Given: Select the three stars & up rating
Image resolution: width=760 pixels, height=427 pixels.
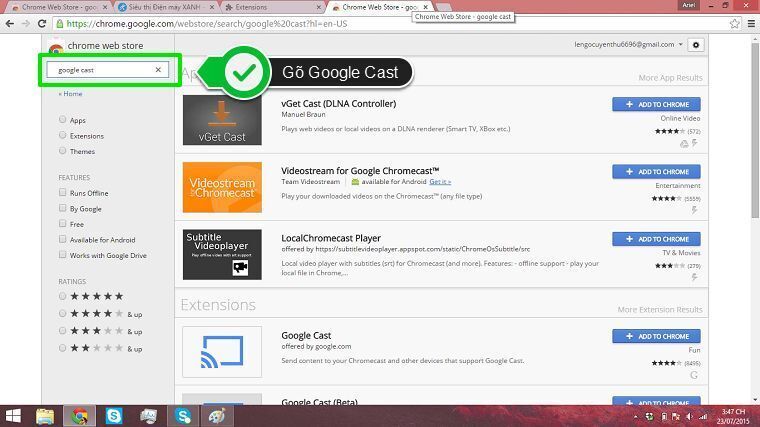Looking at the screenshot, I should tap(63, 331).
